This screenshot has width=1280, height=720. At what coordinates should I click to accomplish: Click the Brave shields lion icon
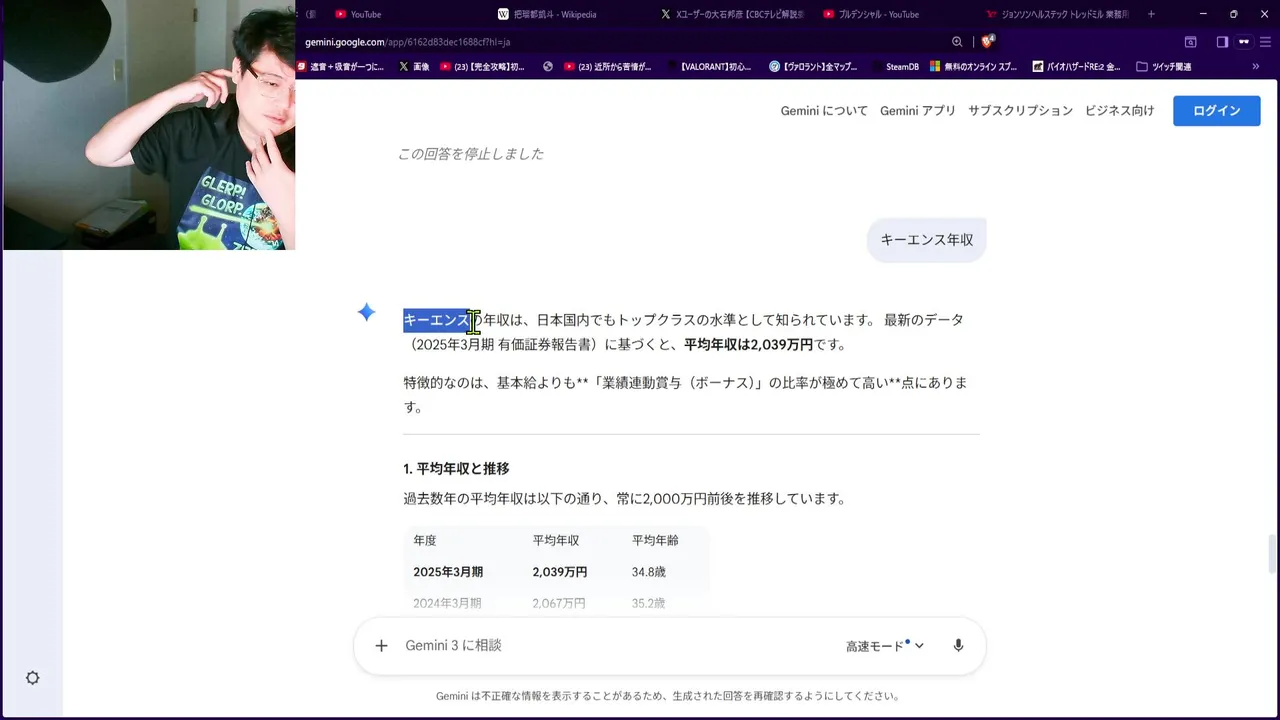click(x=988, y=42)
